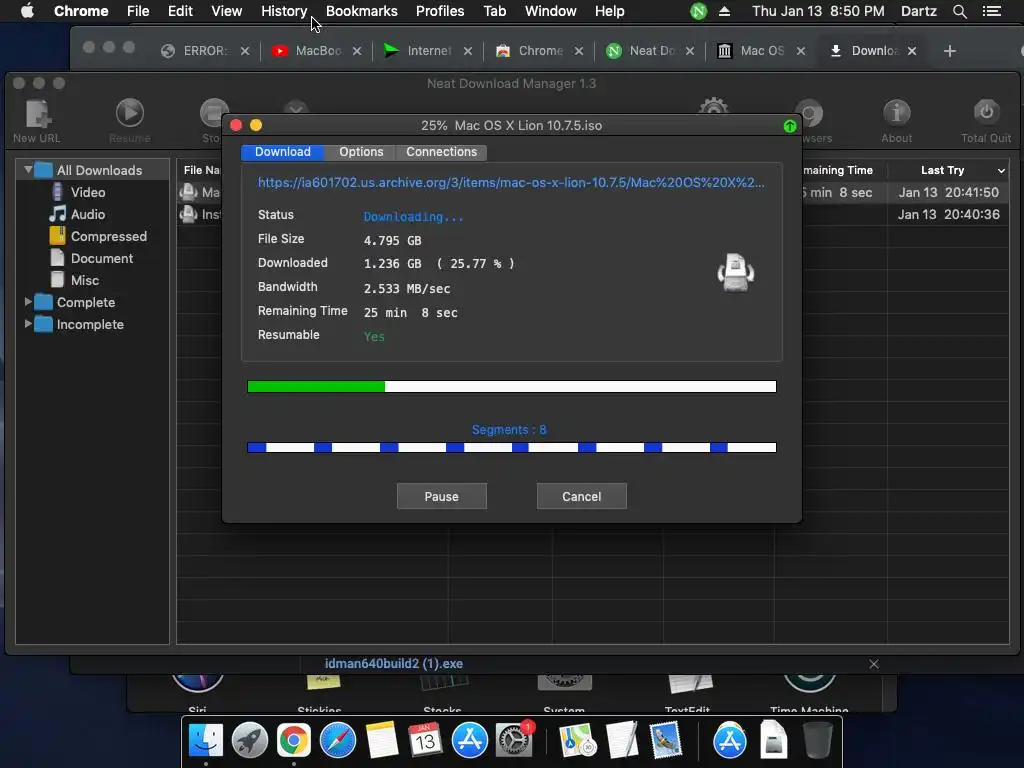Image resolution: width=1024 pixels, height=768 pixels.
Task: Click the blue segments progress bar
Action: [x=512, y=447]
